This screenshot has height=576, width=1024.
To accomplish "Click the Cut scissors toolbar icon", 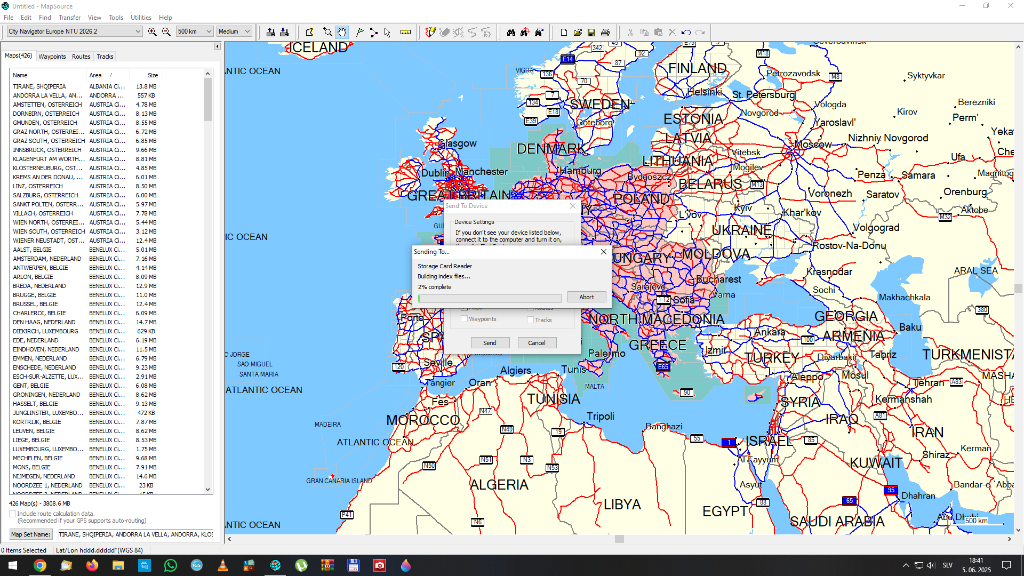I will coord(630,32).
